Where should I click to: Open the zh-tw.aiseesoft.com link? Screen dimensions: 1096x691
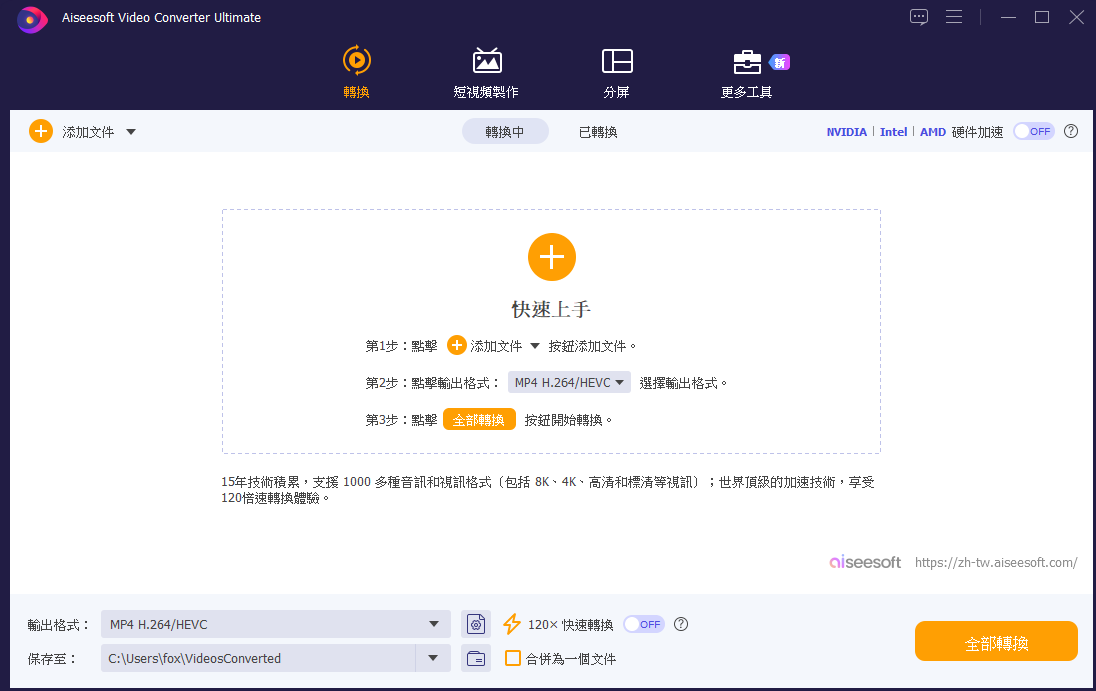[x=996, y=562]
